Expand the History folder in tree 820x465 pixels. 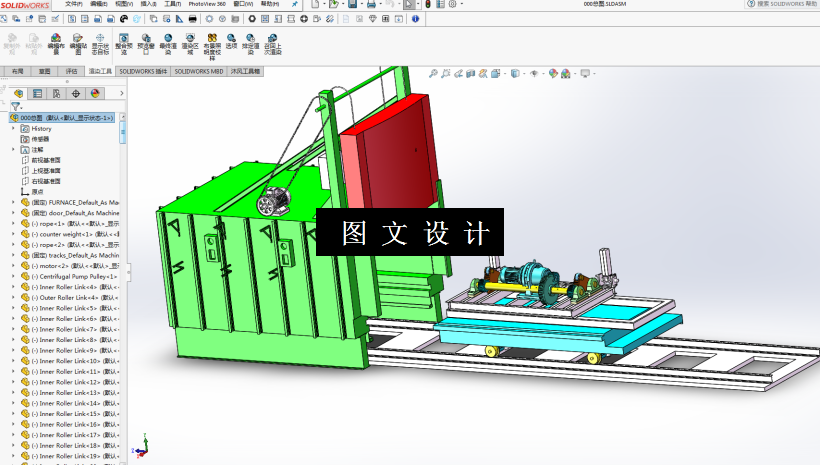point(14,128)
